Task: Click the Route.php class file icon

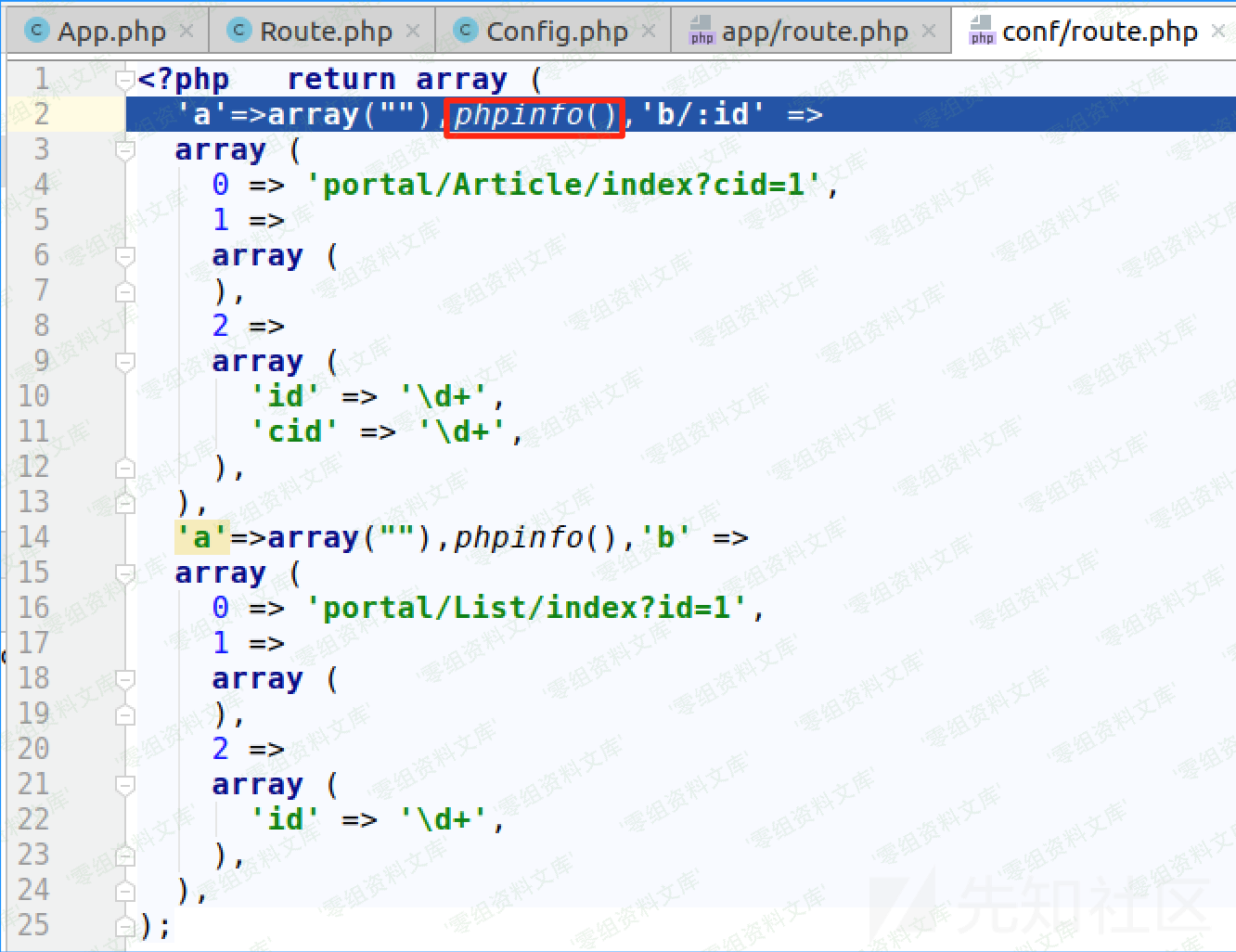Action: click(239, 31)
